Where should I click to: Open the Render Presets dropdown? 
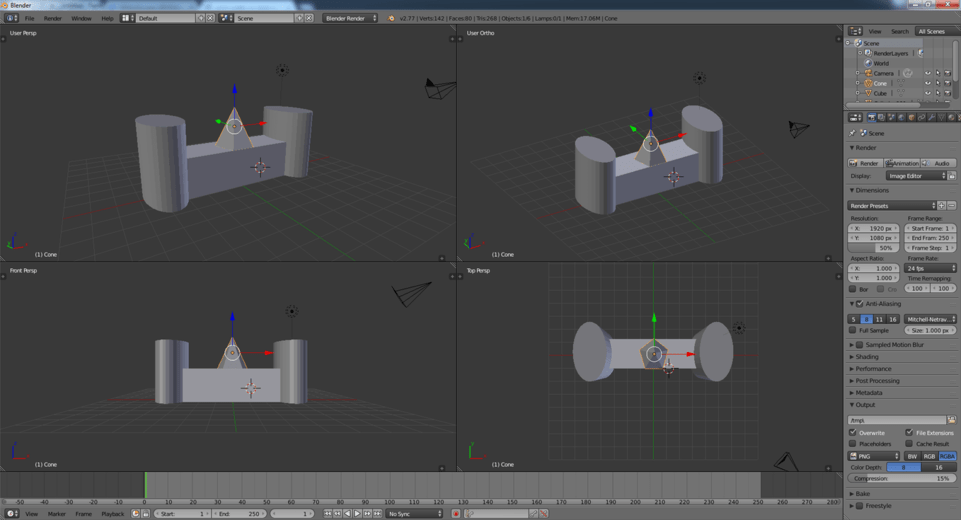point(891,205)
